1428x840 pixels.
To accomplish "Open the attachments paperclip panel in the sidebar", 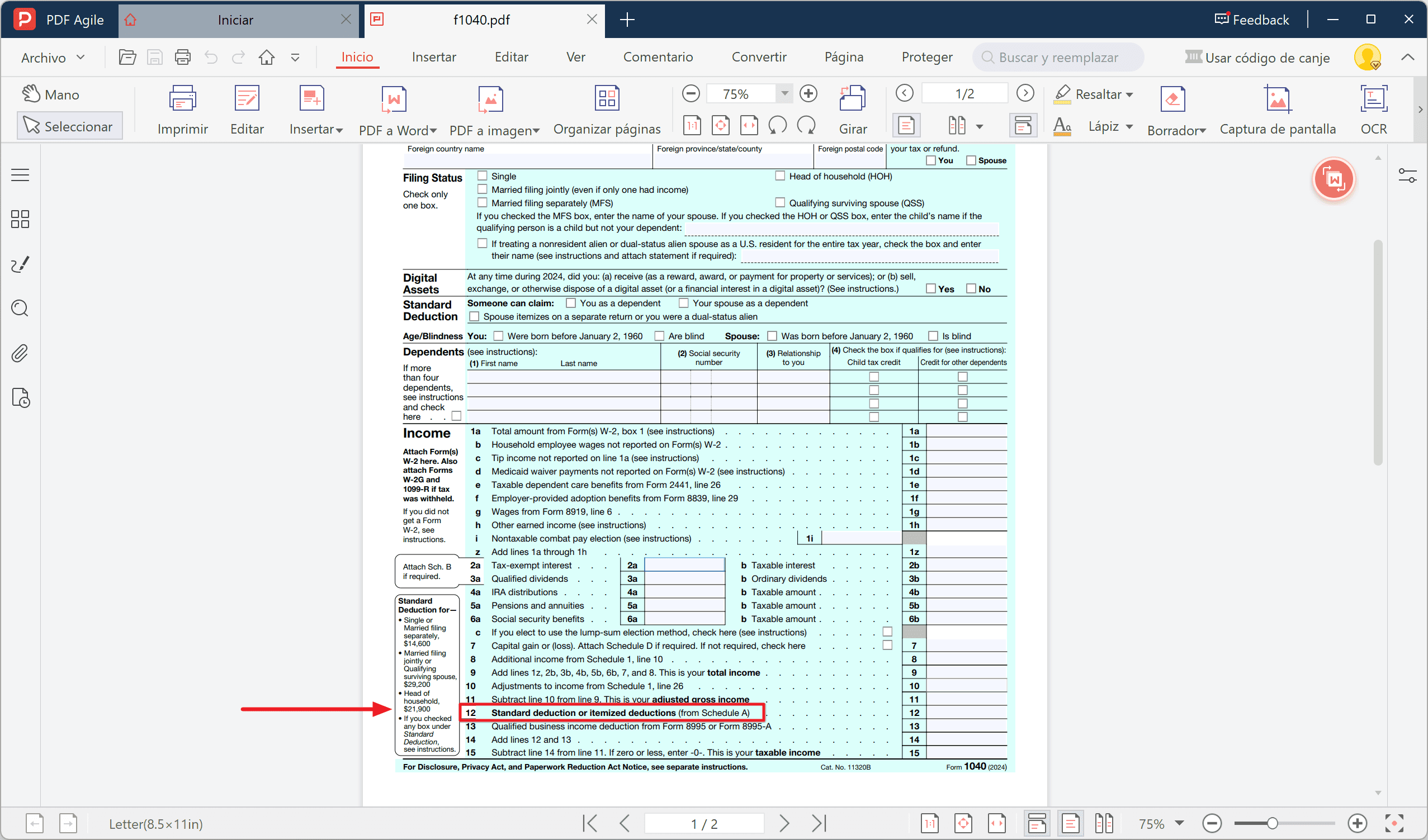I will 20,353.
